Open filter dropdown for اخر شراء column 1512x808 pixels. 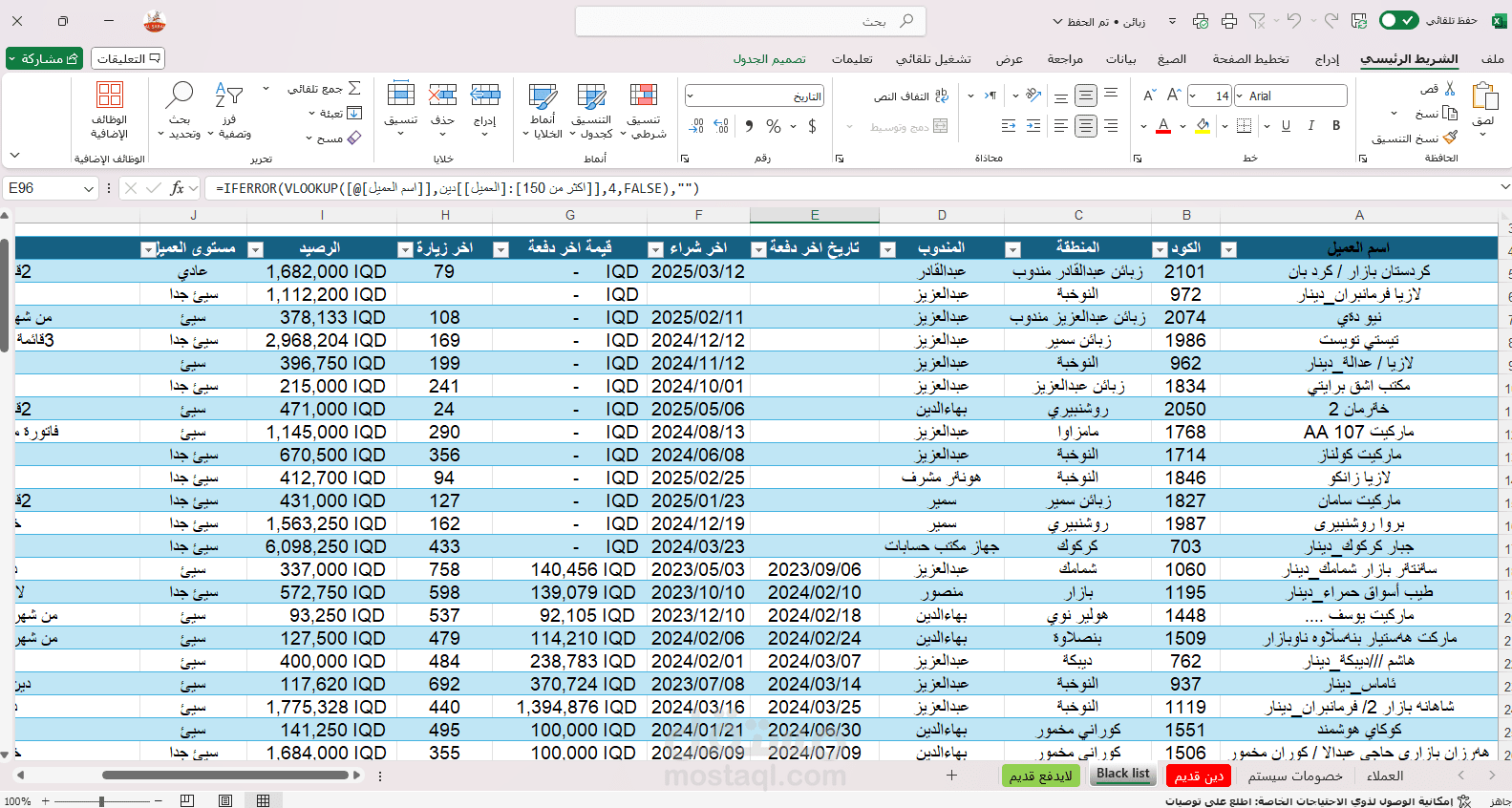(655, 249)
